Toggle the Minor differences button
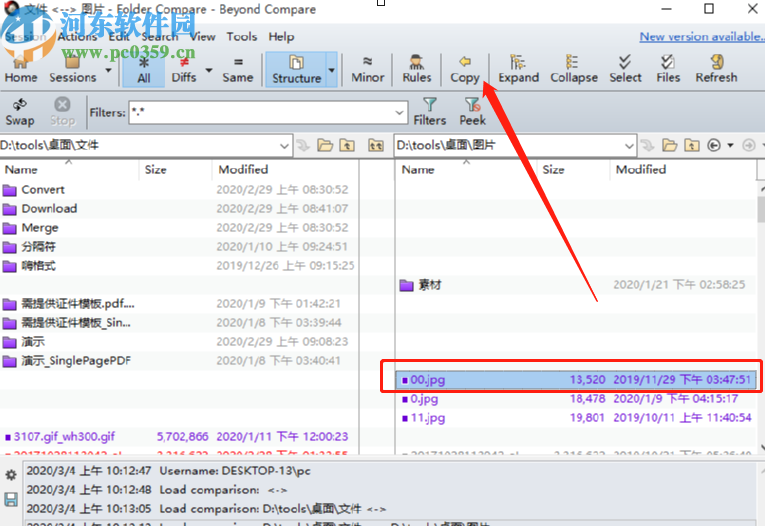Image resolution: width=765 pixels, height=526 pixels. point(367,70)
